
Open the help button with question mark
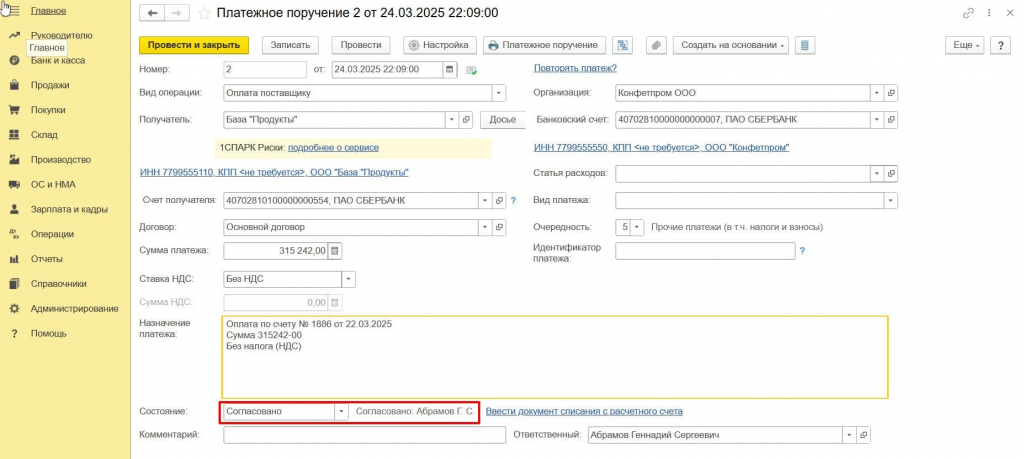click(x=1000, y=45)
